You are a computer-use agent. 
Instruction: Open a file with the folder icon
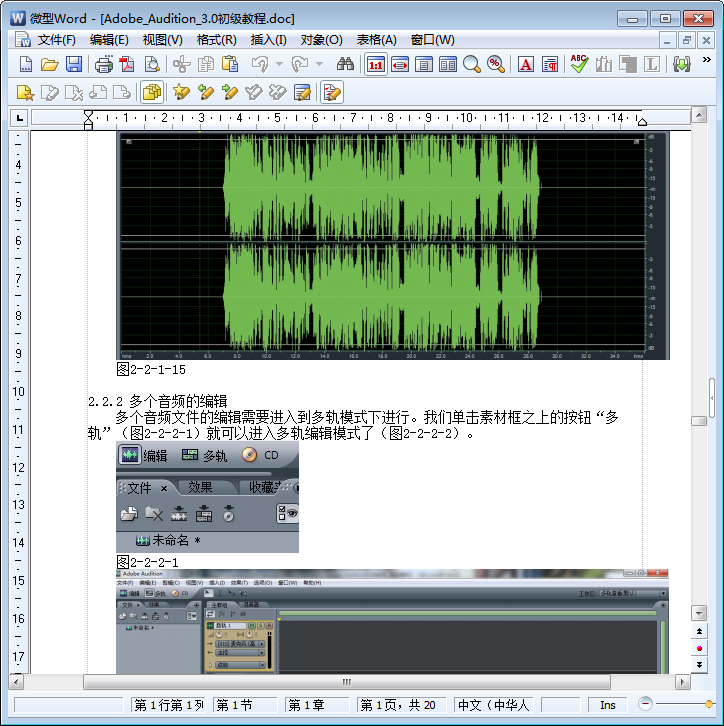(x=50, y=64)
